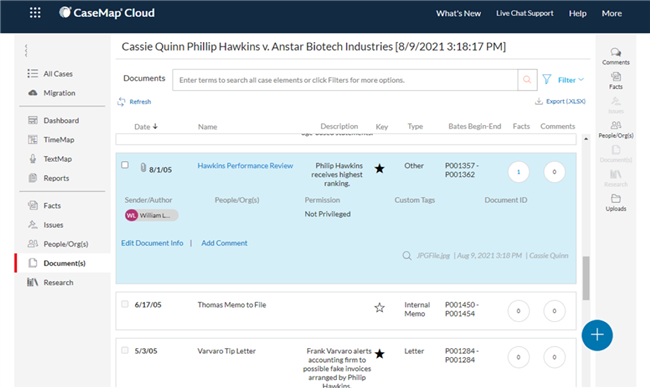Open the app launcher grid icon
The height and width of the screenshot is (388, 650).
[x=35, y=13]
